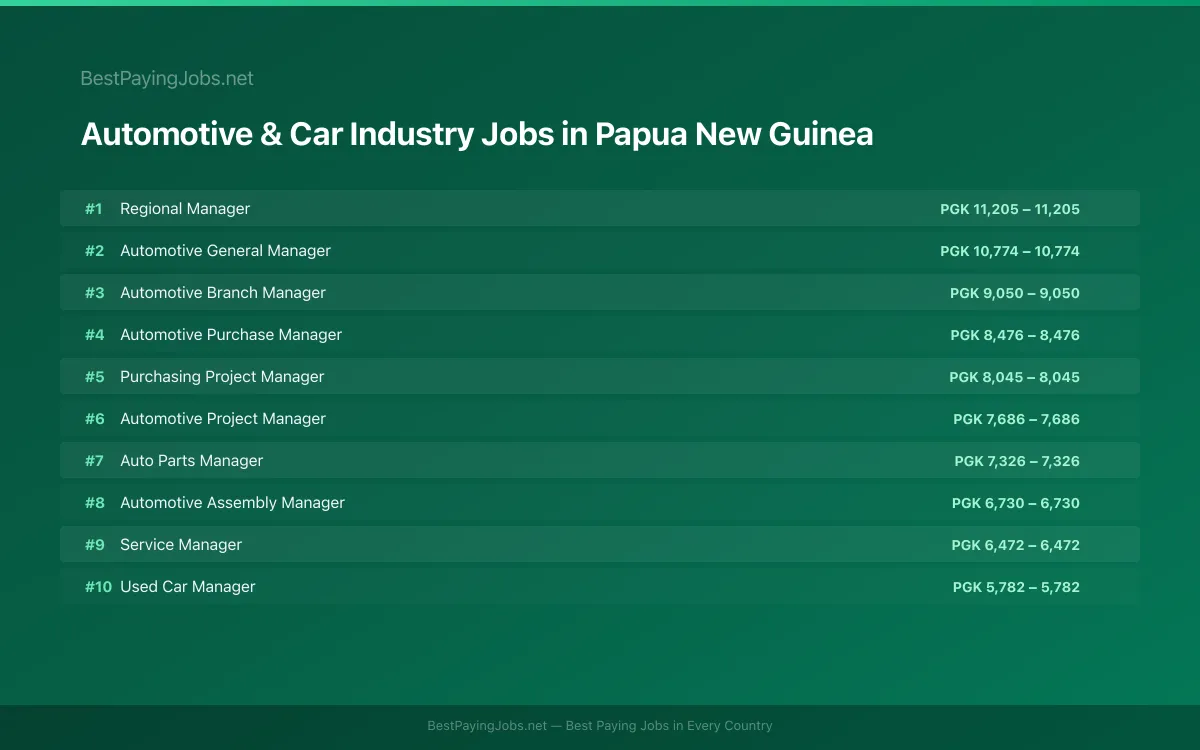
Task: Click salary PGK 5,782 – 5,782
Action: pos(1016,587)
